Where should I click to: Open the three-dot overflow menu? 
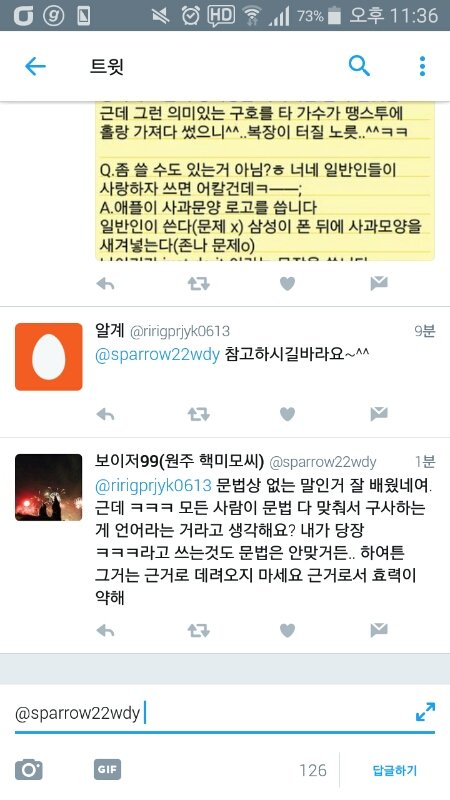click(422, 66)
